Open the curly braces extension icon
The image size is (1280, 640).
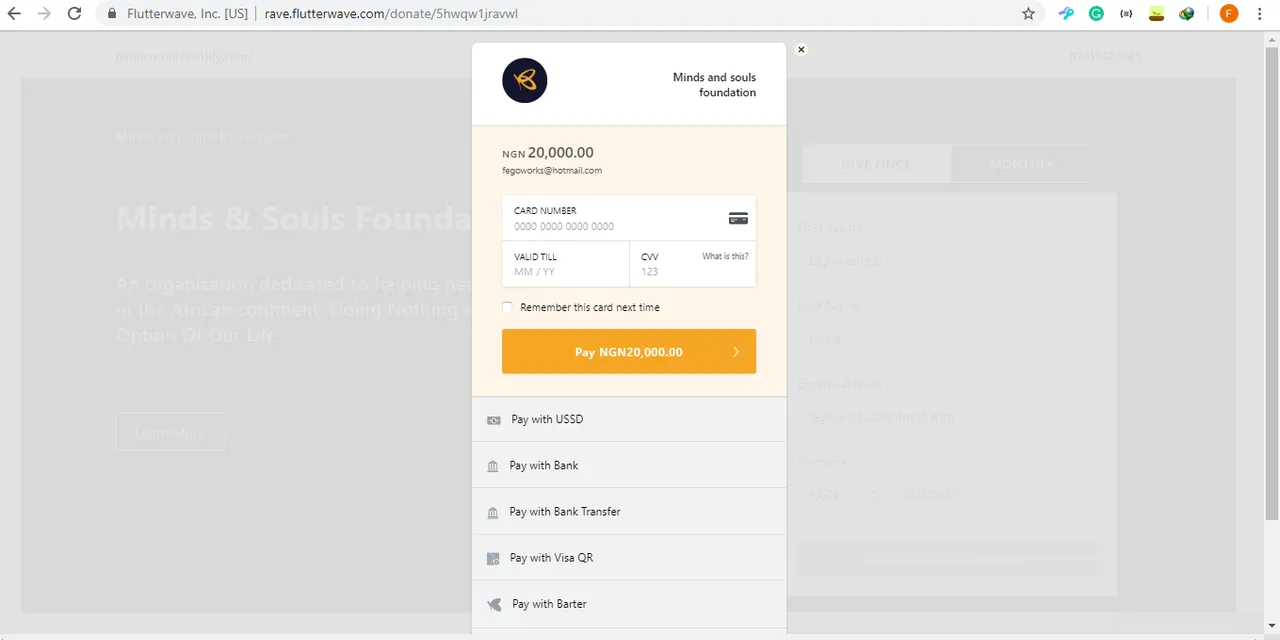pos(1126,14)
